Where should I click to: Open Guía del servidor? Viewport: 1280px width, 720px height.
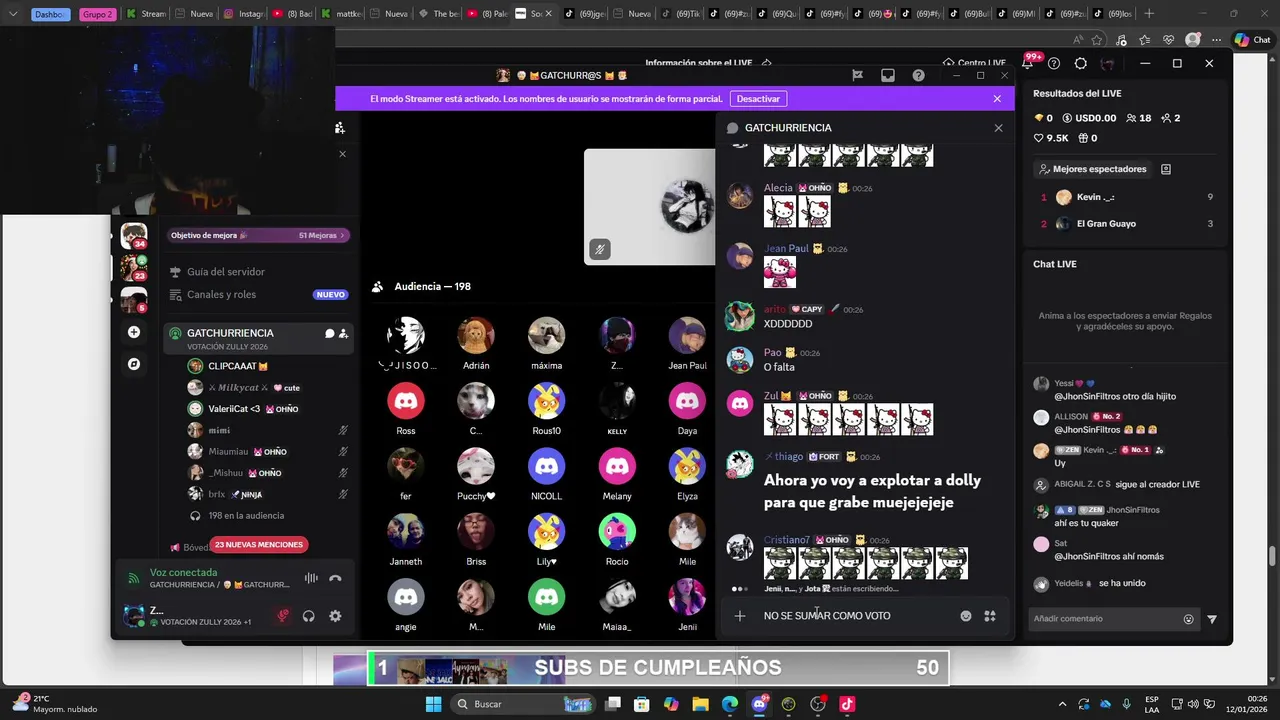(x=226, y=272)
